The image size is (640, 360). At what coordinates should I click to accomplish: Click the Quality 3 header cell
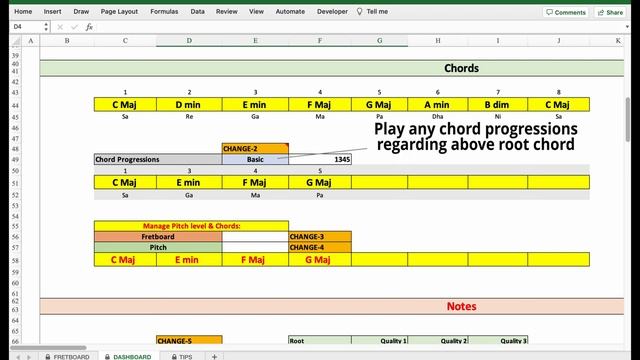(498, 340)
